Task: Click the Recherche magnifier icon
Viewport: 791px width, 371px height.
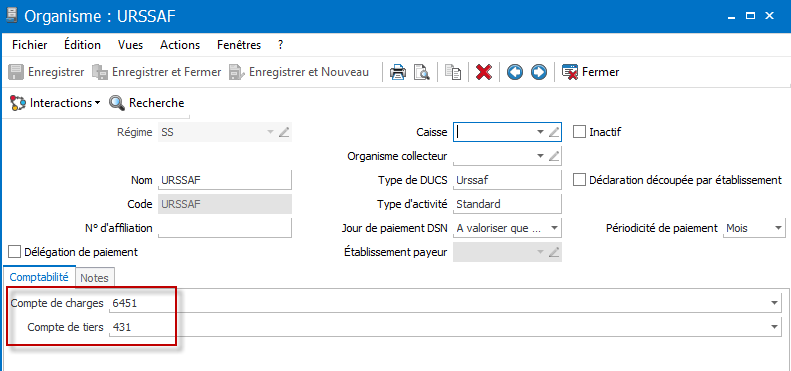Action: pyautogui.click(x=117, y=103)
